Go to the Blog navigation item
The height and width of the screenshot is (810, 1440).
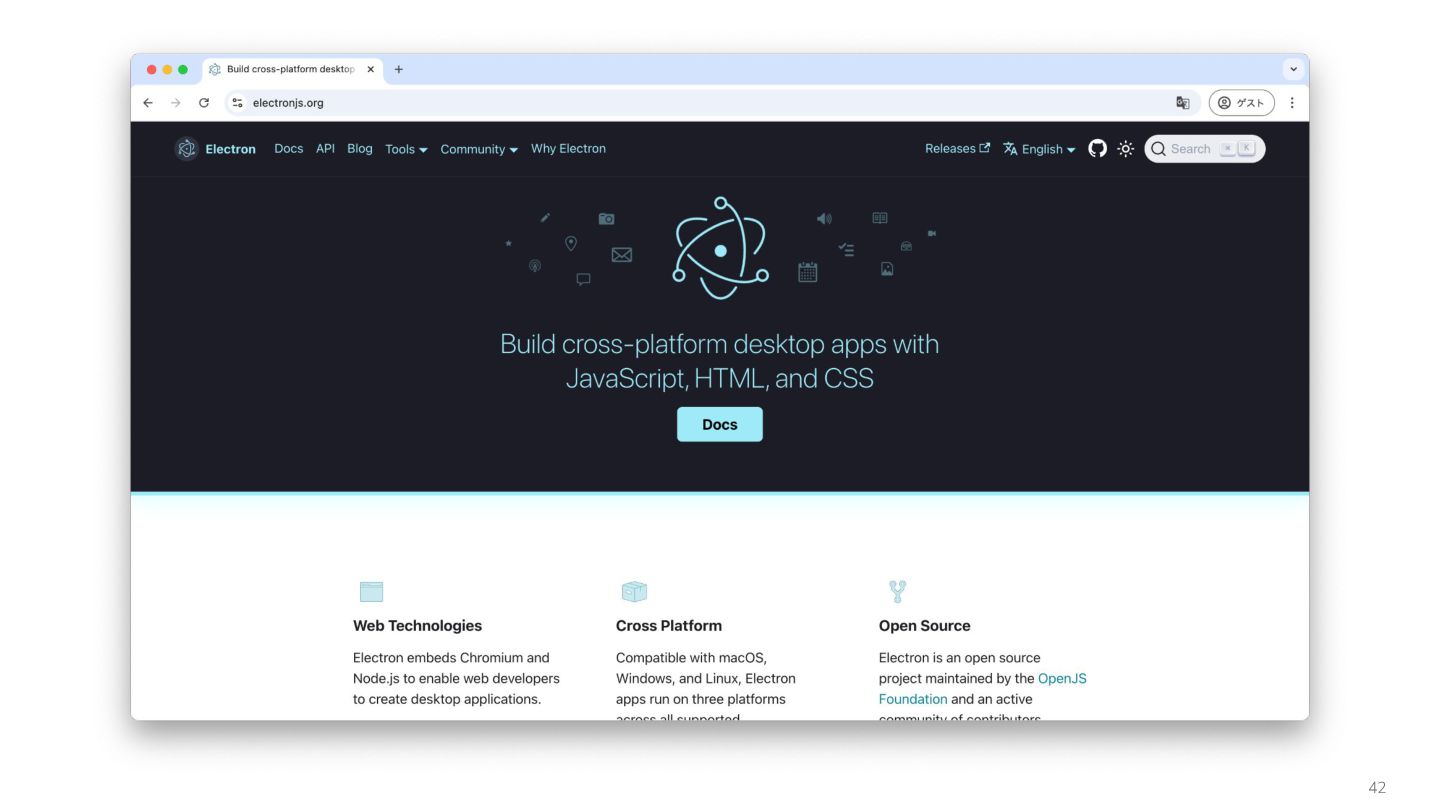(360, 148)
